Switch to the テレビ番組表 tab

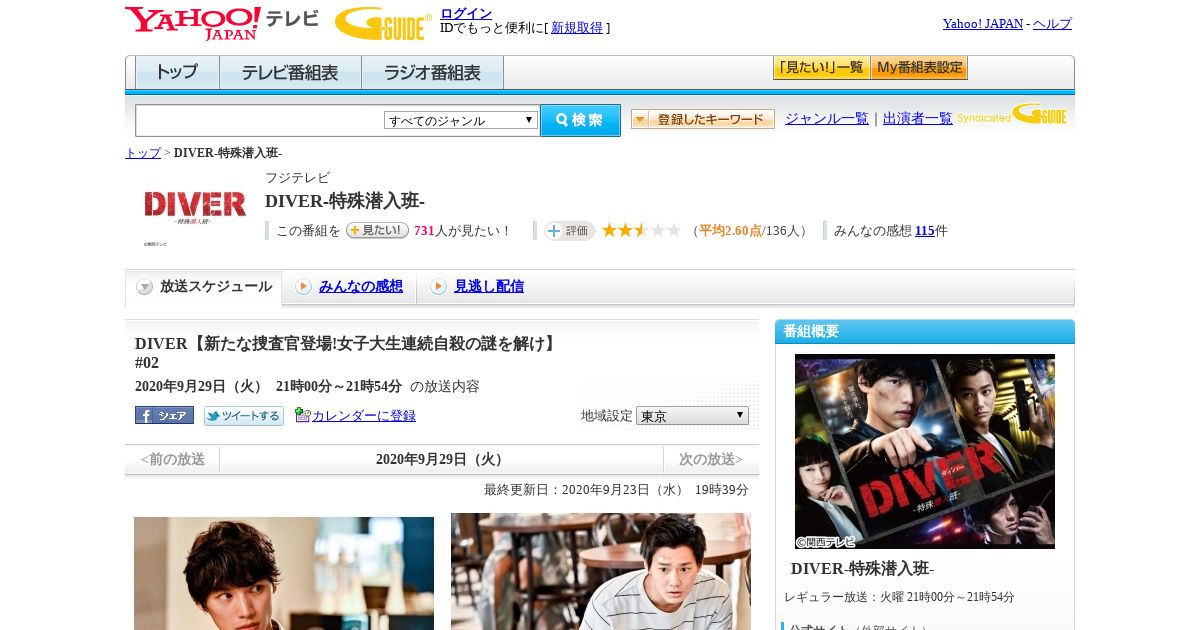290,72
